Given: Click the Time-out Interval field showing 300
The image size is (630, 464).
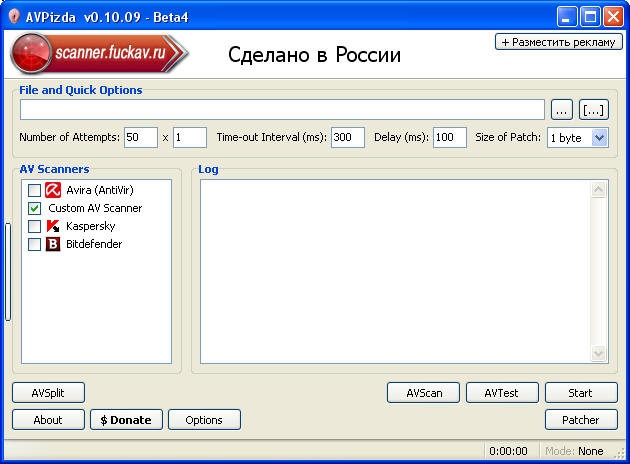Looking at the screenshot, I should click(348, 137).
